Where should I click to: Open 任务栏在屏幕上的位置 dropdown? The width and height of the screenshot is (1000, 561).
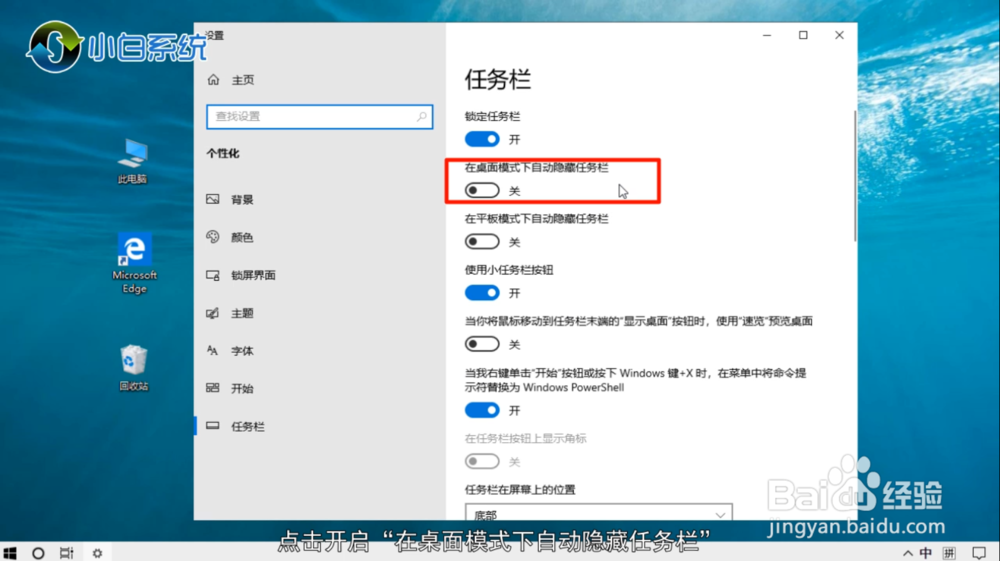pyautogui.click(x=599, y=512)
